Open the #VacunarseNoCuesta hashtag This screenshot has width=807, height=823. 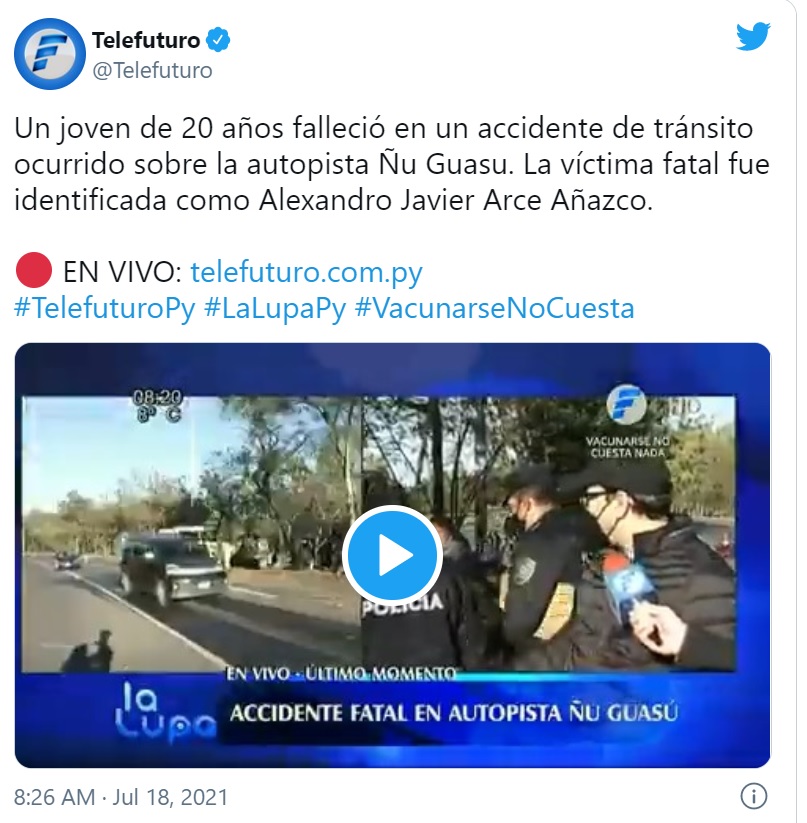[x=495, y=308]
